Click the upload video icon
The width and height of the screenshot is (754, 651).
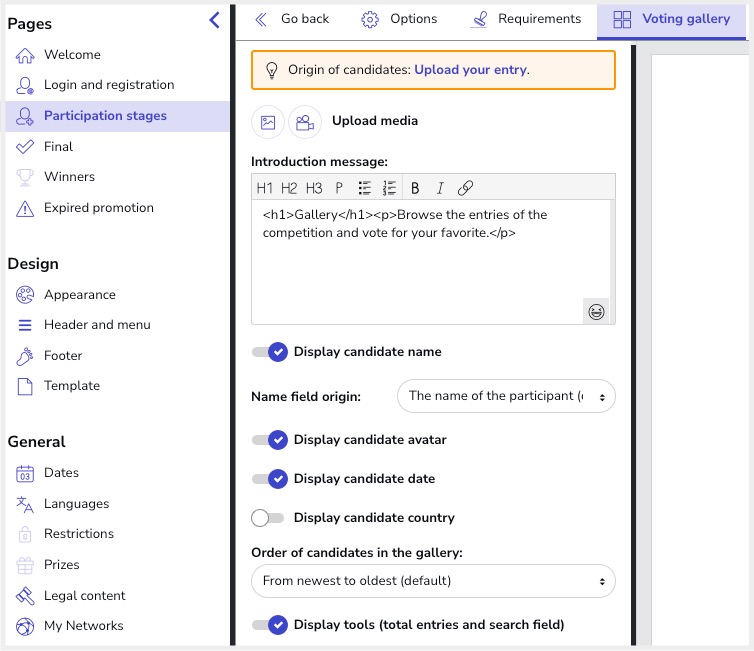pos(305,122)
